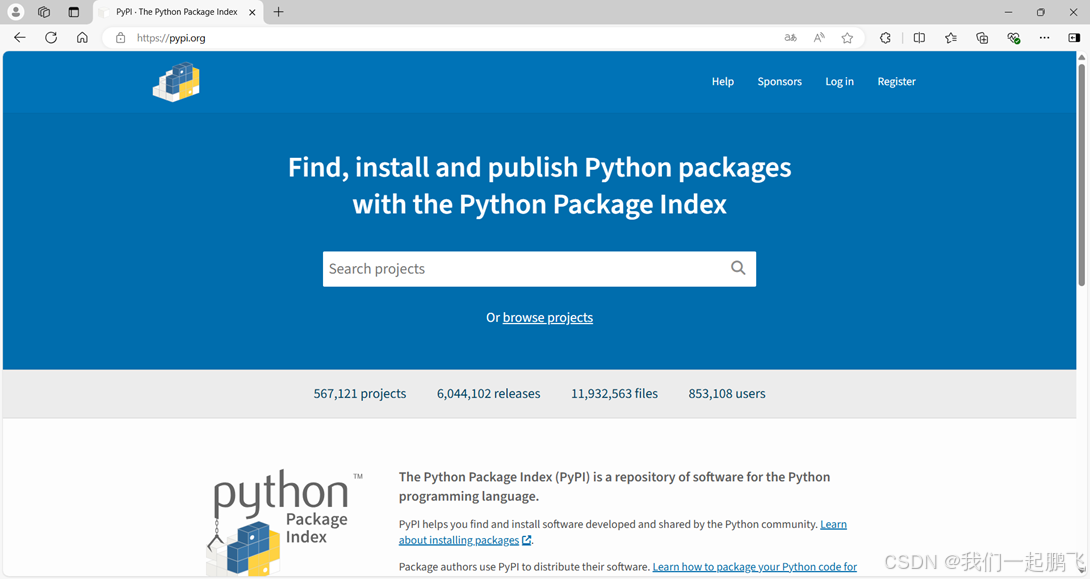Open the Help page
This screenshot has width=1090, height=579.
[x=723, y=81]
